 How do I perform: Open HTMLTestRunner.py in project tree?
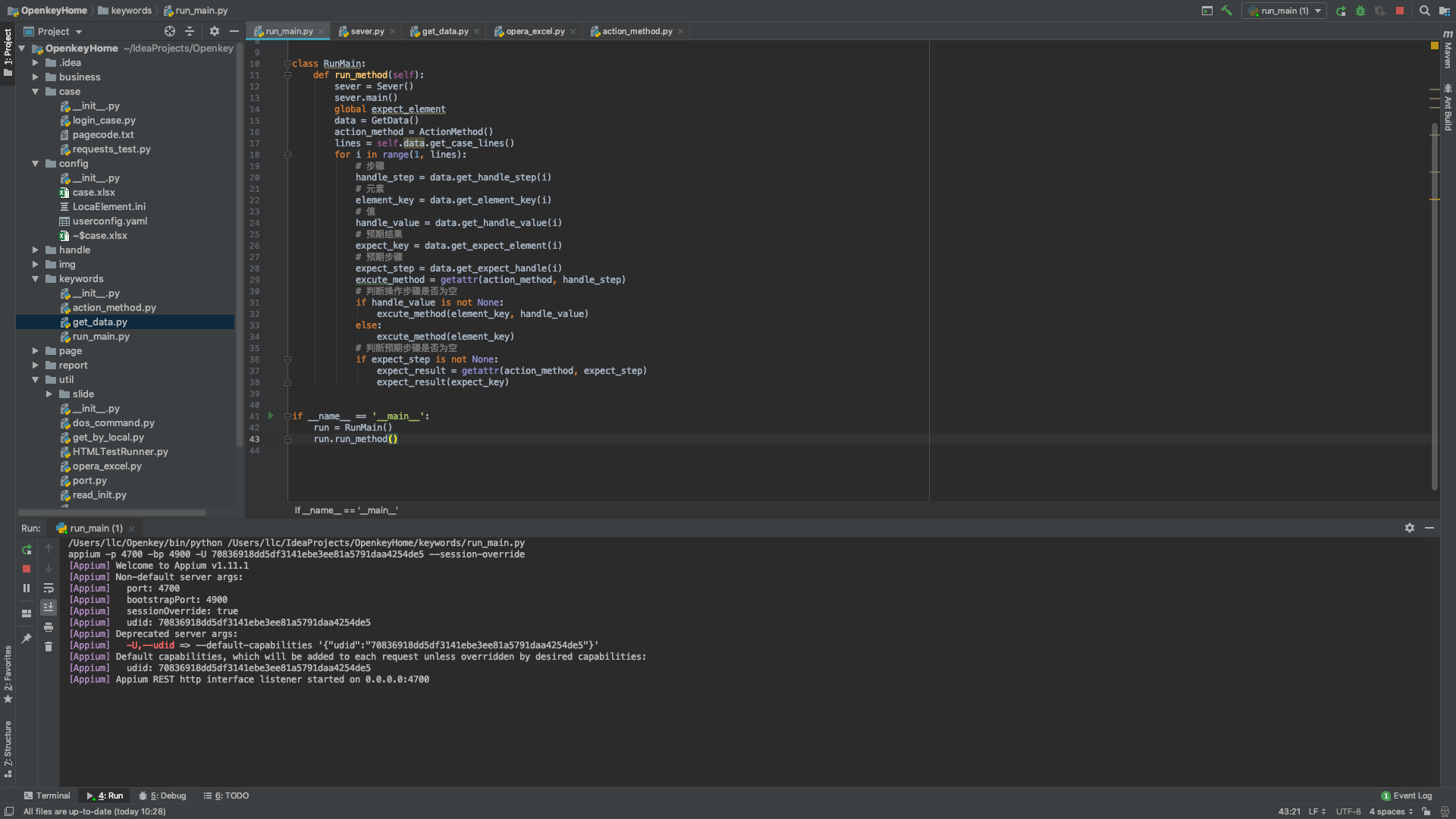(121, 451)
